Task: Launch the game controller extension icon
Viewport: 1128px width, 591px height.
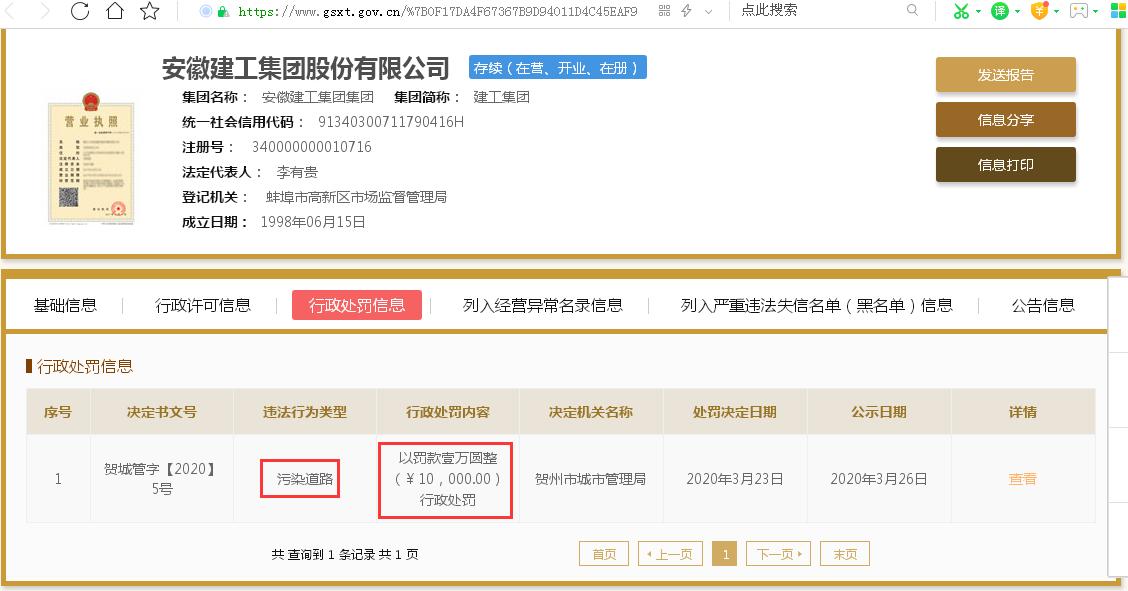Action: 1077,10
